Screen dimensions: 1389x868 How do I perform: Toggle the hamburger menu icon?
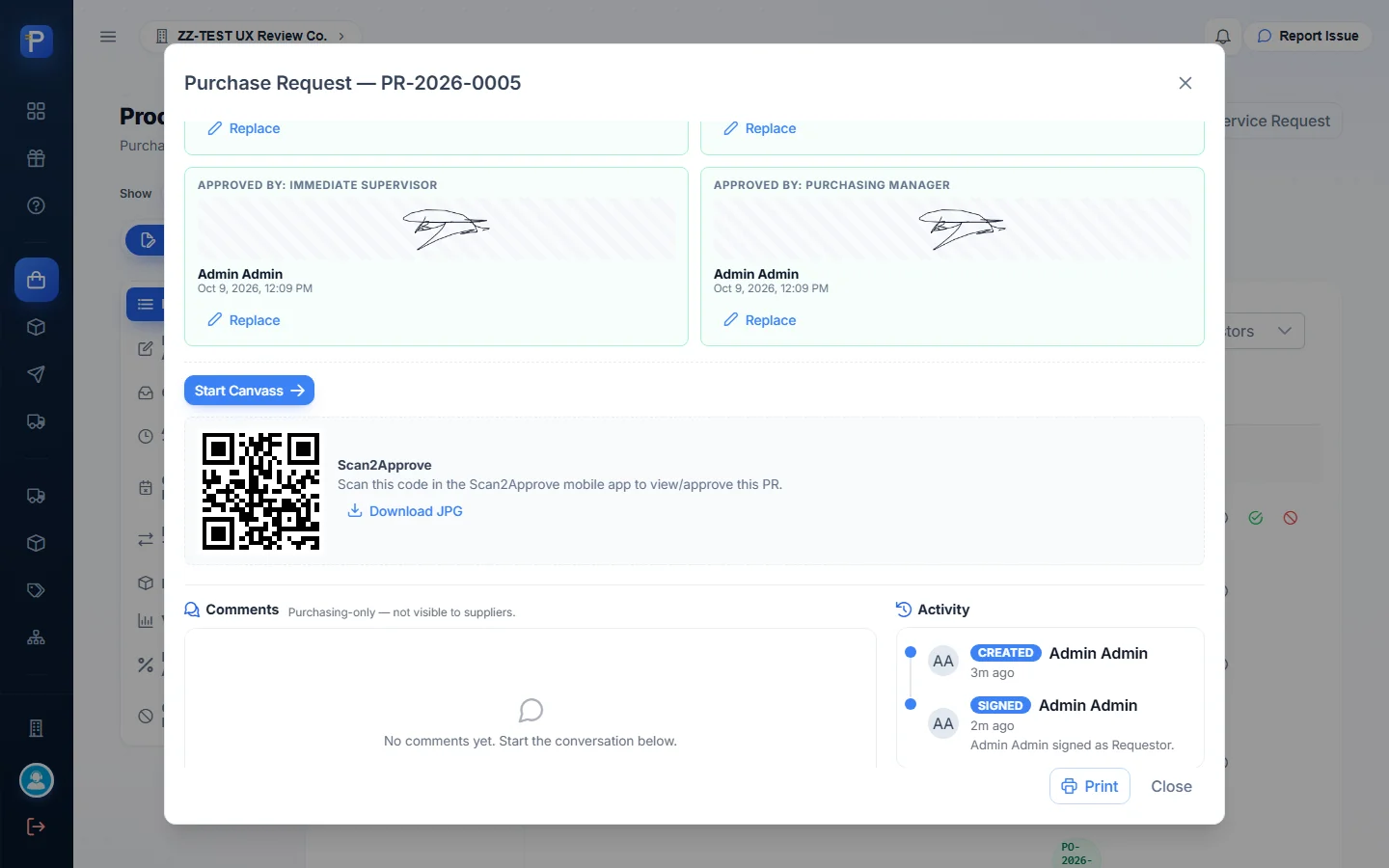[x=108, y=37]
